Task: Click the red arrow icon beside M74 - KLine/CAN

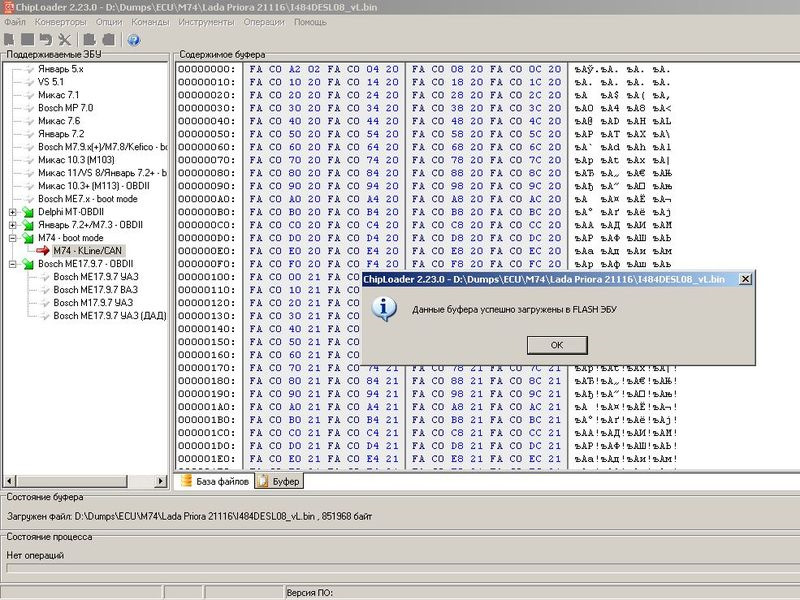Action: click(43, 251)
